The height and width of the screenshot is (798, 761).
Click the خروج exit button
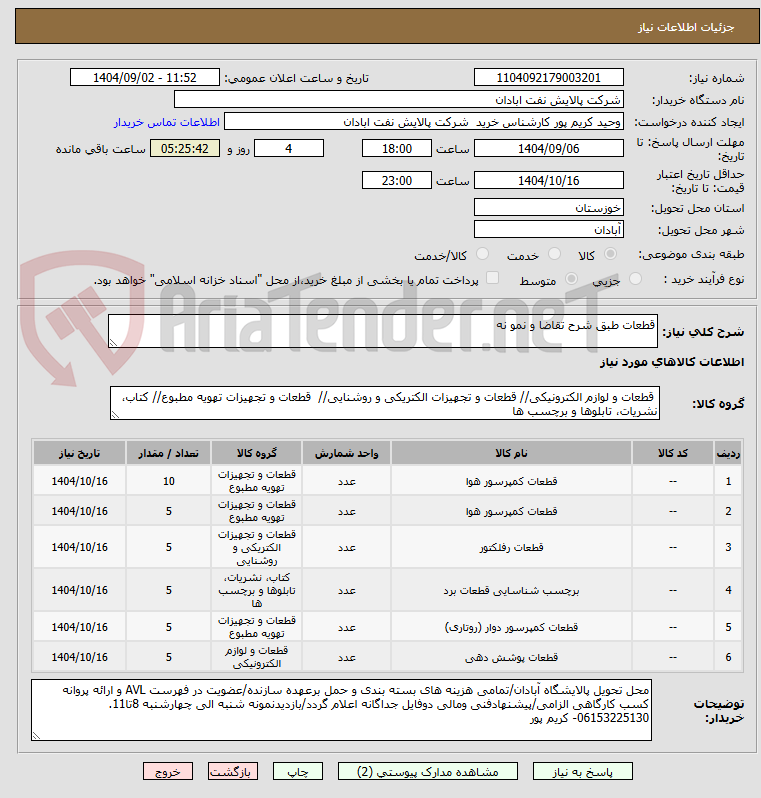point(168,772)
